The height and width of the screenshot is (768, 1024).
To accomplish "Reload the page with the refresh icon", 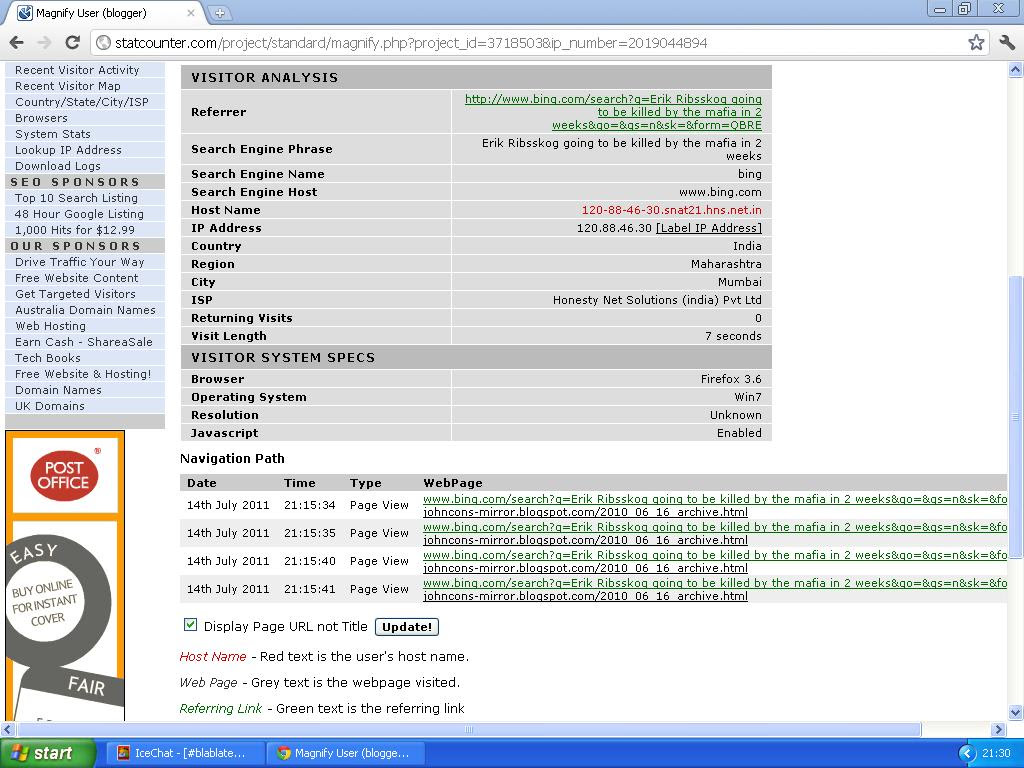I will 72,43.
